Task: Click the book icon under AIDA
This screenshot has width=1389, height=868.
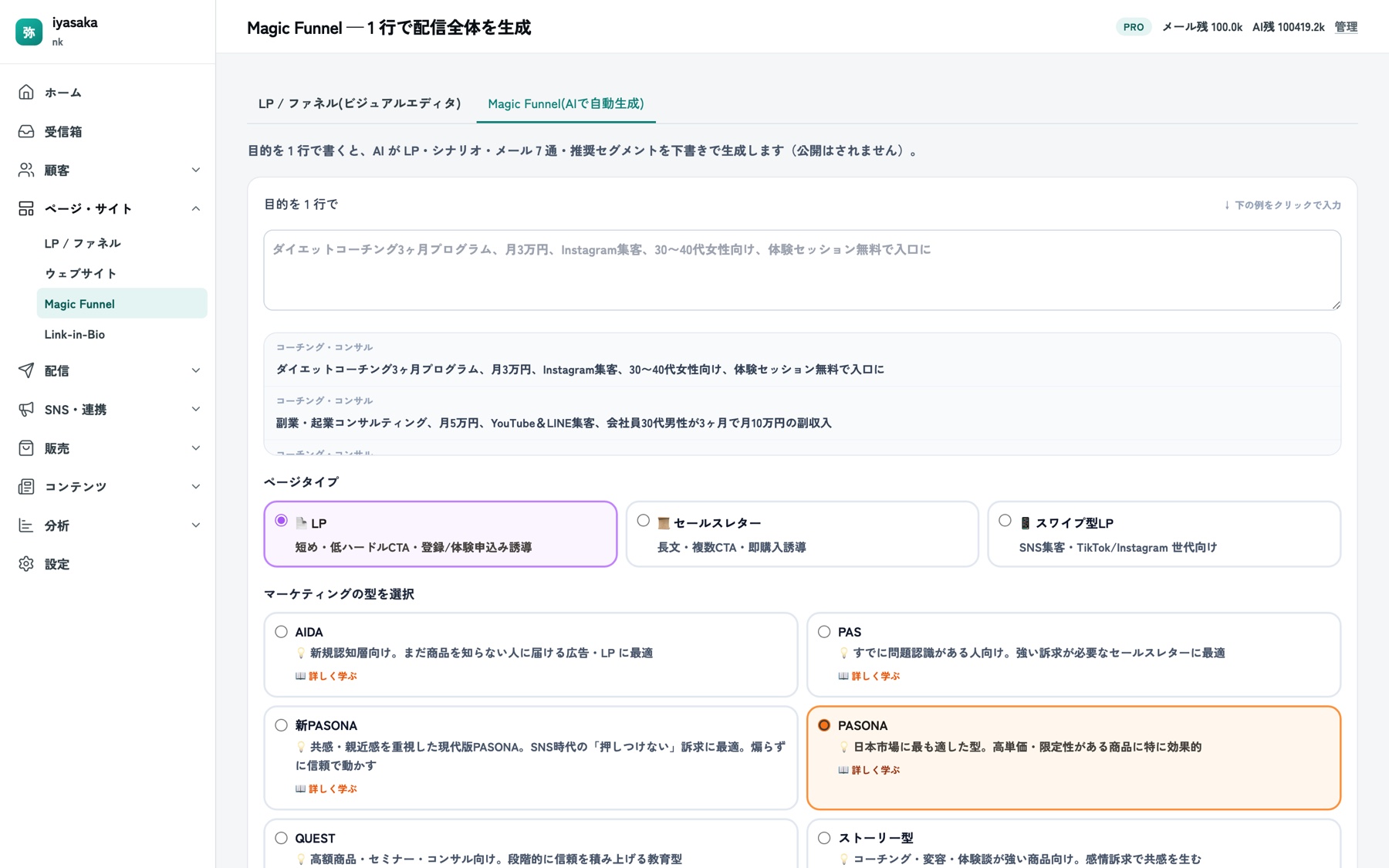Action: (x=300, y=676)
